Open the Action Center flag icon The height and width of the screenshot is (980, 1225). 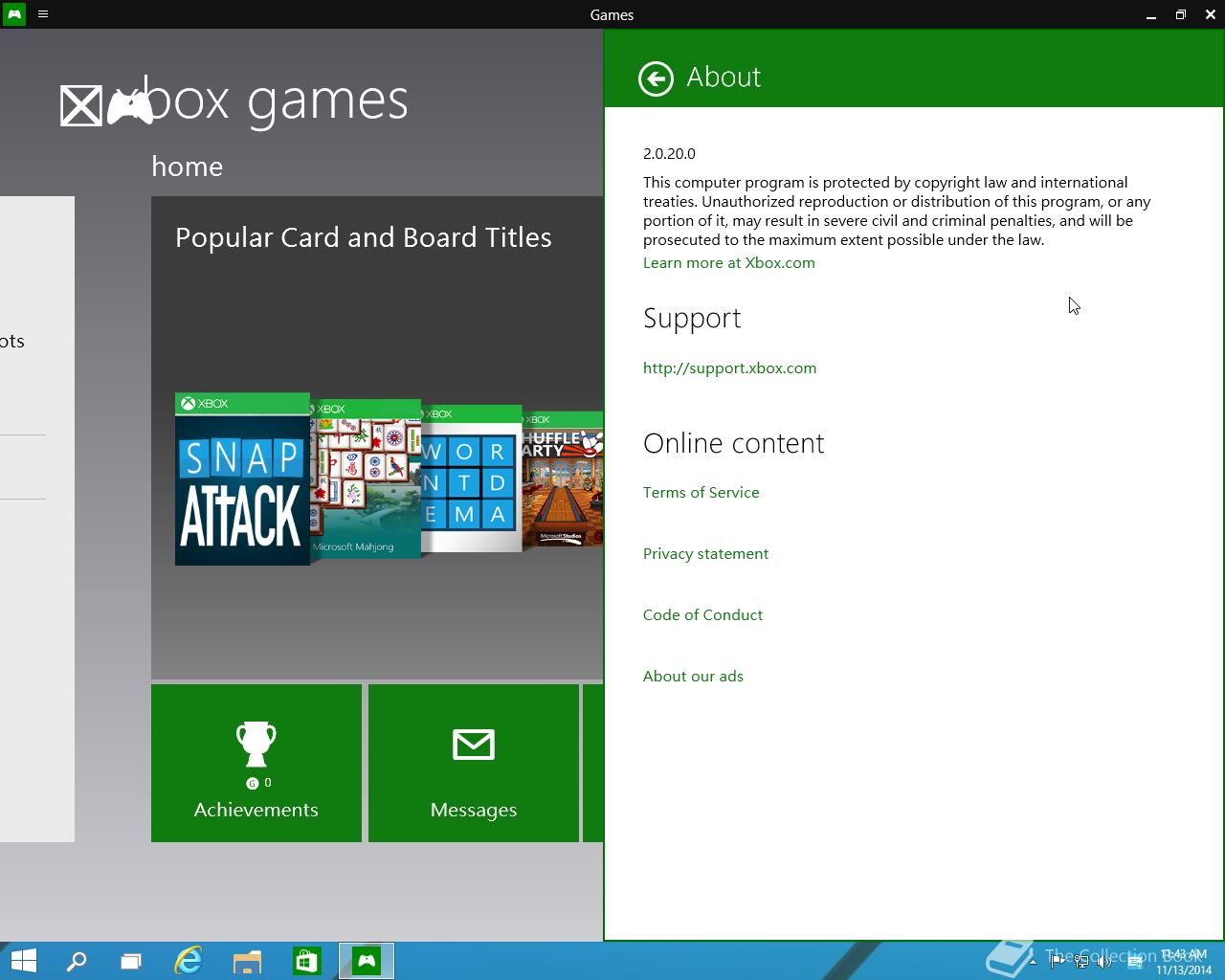(1058, 962)
